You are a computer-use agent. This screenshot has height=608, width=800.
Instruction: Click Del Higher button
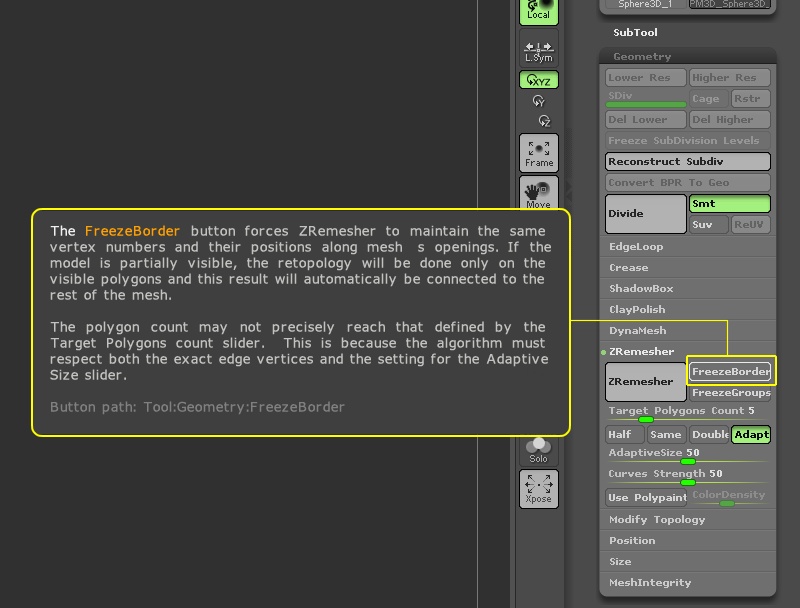[730, 119]
